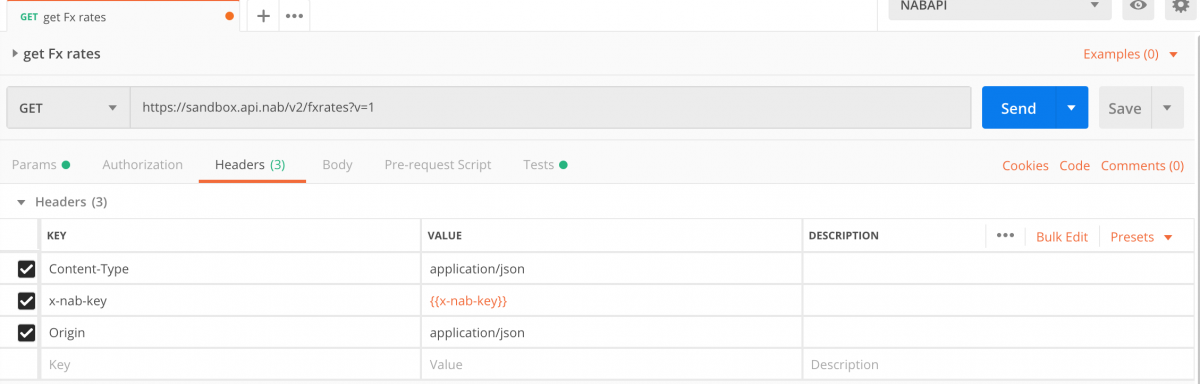
Task: Click the {{x-nab-key}} variable value
Action: coord(468,301)
